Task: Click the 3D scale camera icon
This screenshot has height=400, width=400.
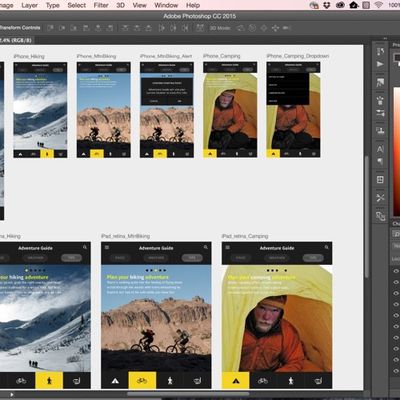Action: point(287,28)
